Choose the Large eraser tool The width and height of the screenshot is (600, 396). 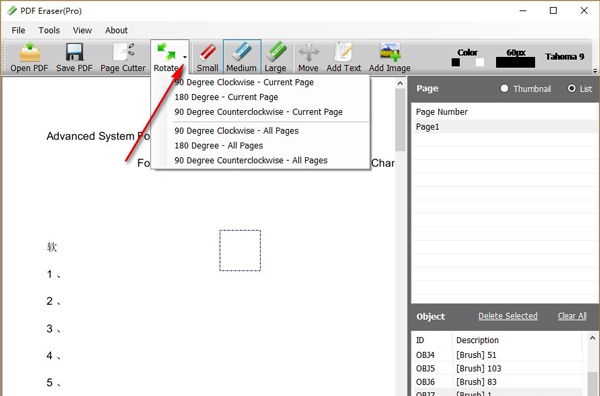point(275,57)
